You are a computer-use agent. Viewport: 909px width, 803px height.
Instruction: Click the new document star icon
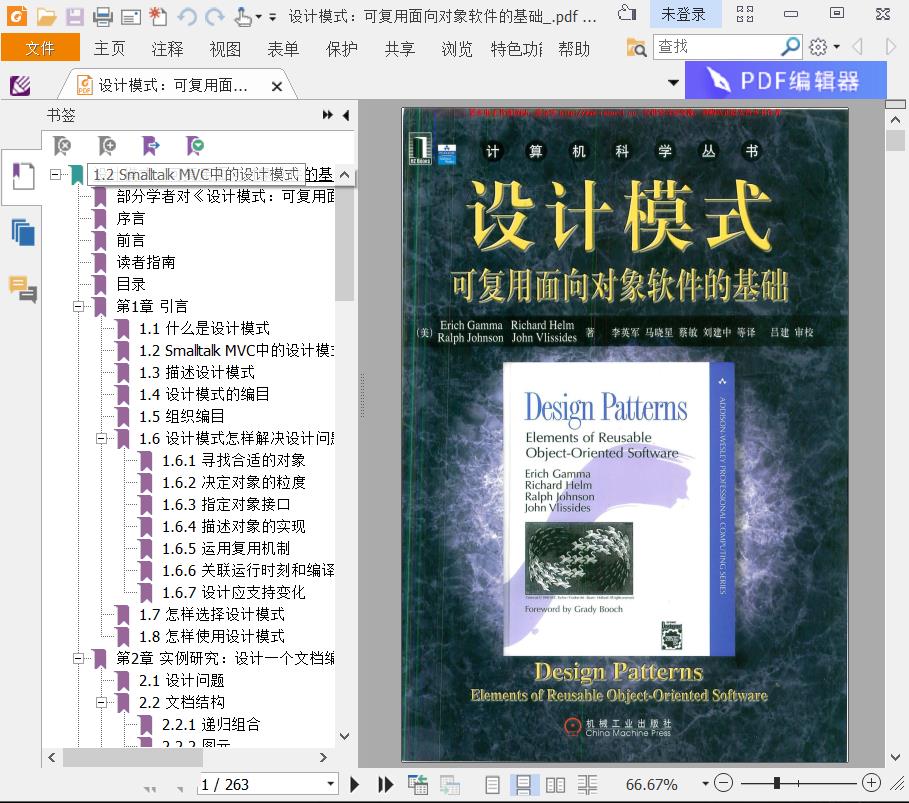(x=158, y=16)
